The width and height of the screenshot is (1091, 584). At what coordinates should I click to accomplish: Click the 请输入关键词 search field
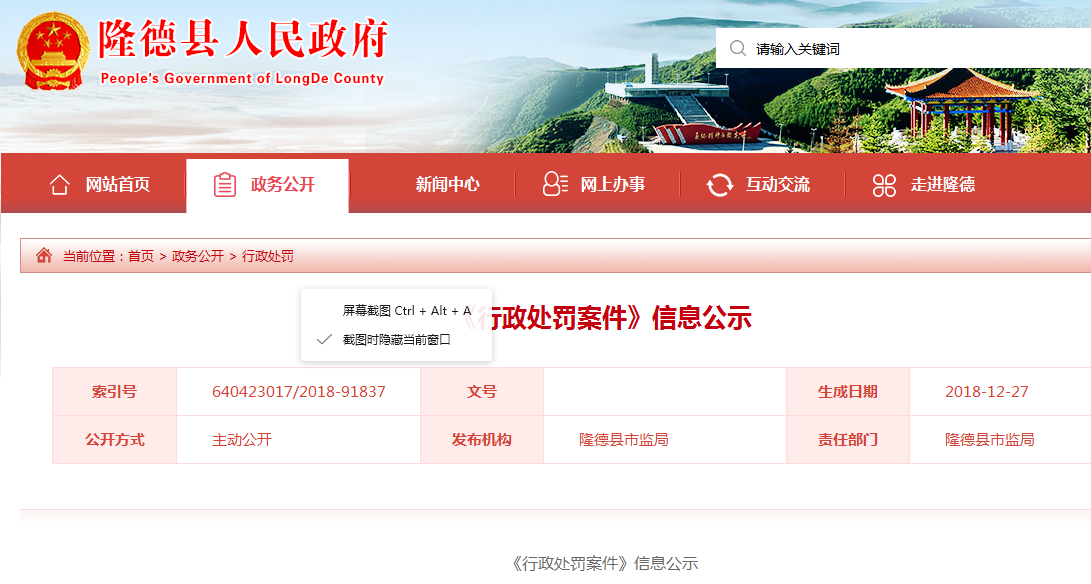903,49
